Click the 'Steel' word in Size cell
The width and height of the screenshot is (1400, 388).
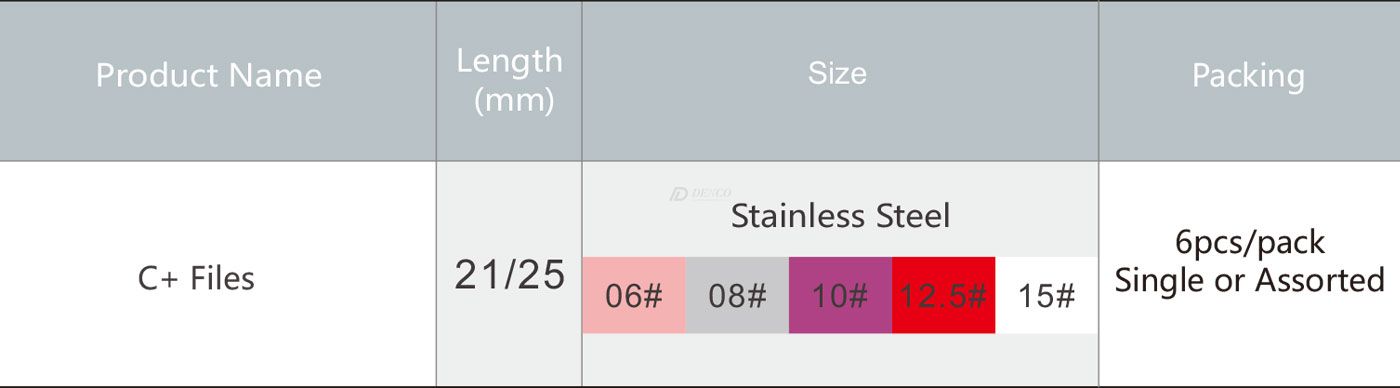click(x=911, y=216)
